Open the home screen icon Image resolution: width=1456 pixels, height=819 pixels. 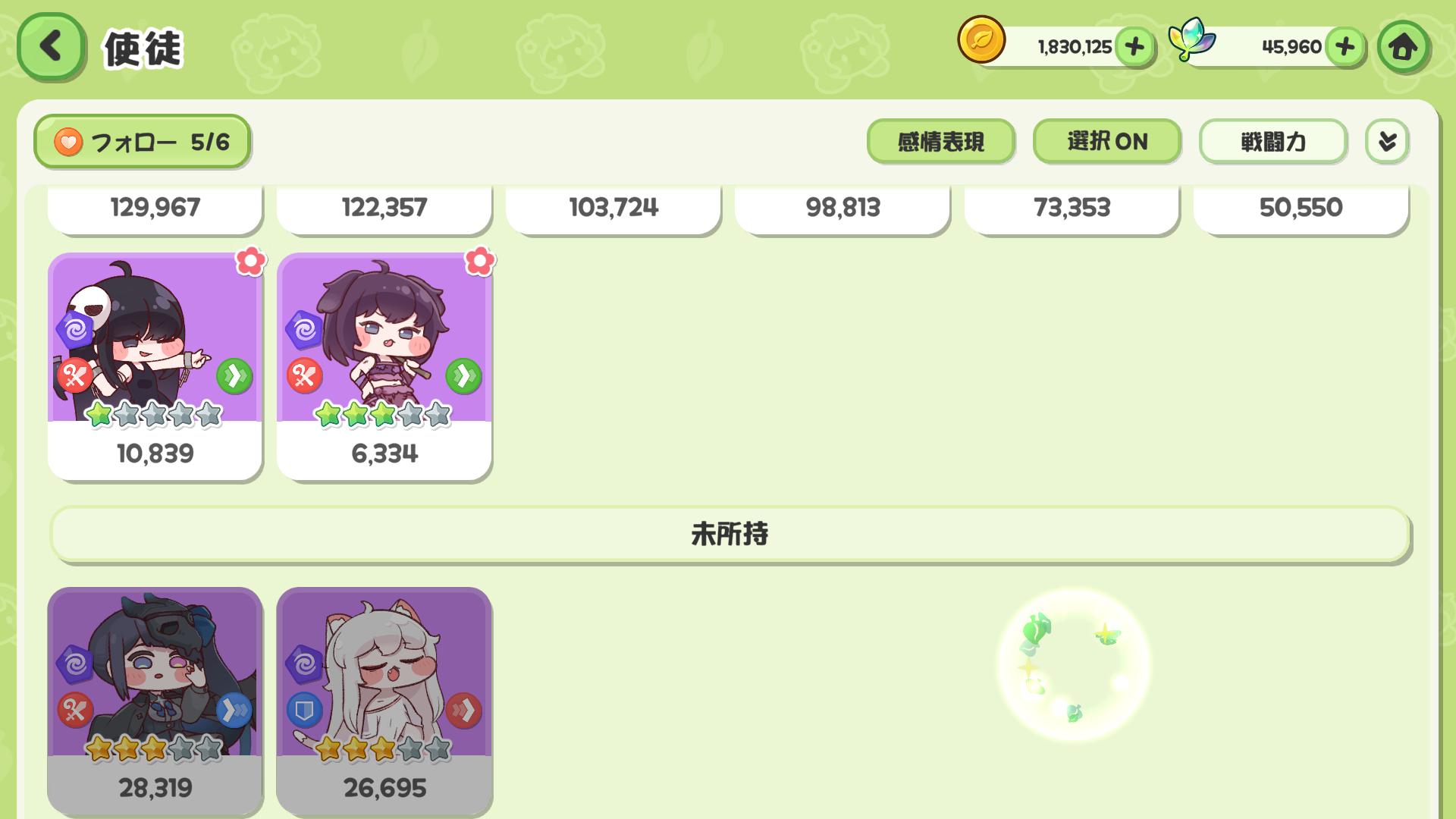[1403, 47]
